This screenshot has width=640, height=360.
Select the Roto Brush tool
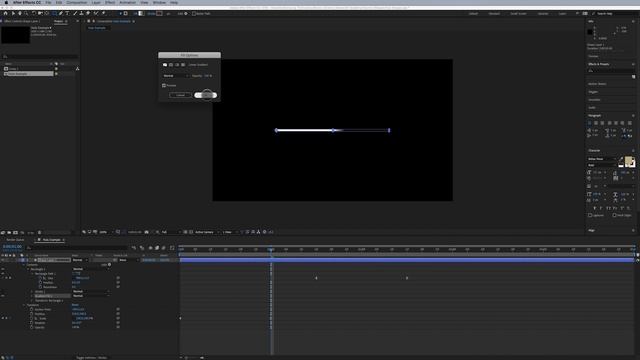[x=96, y=13]
